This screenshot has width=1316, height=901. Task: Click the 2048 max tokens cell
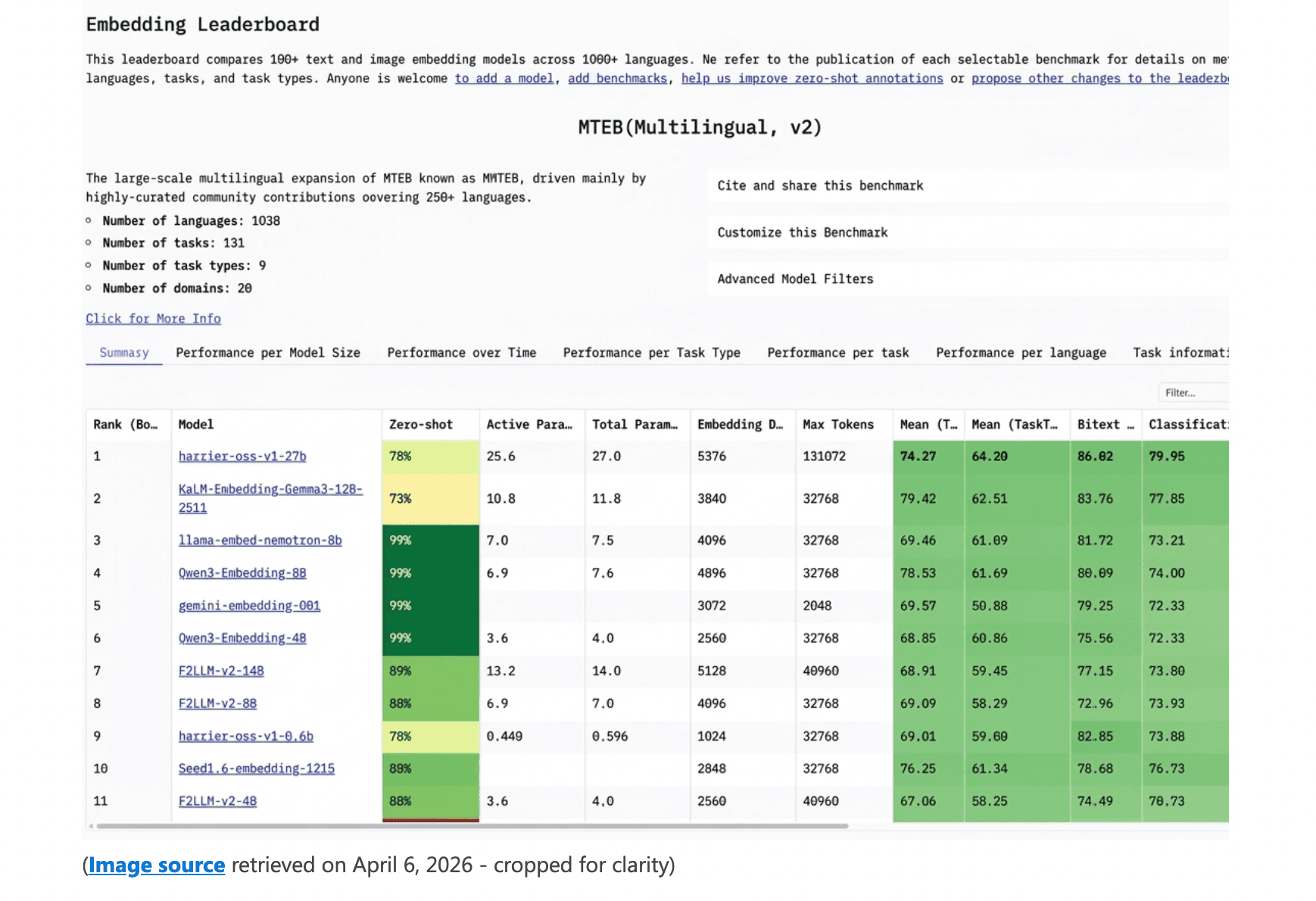tap(844, 606)
